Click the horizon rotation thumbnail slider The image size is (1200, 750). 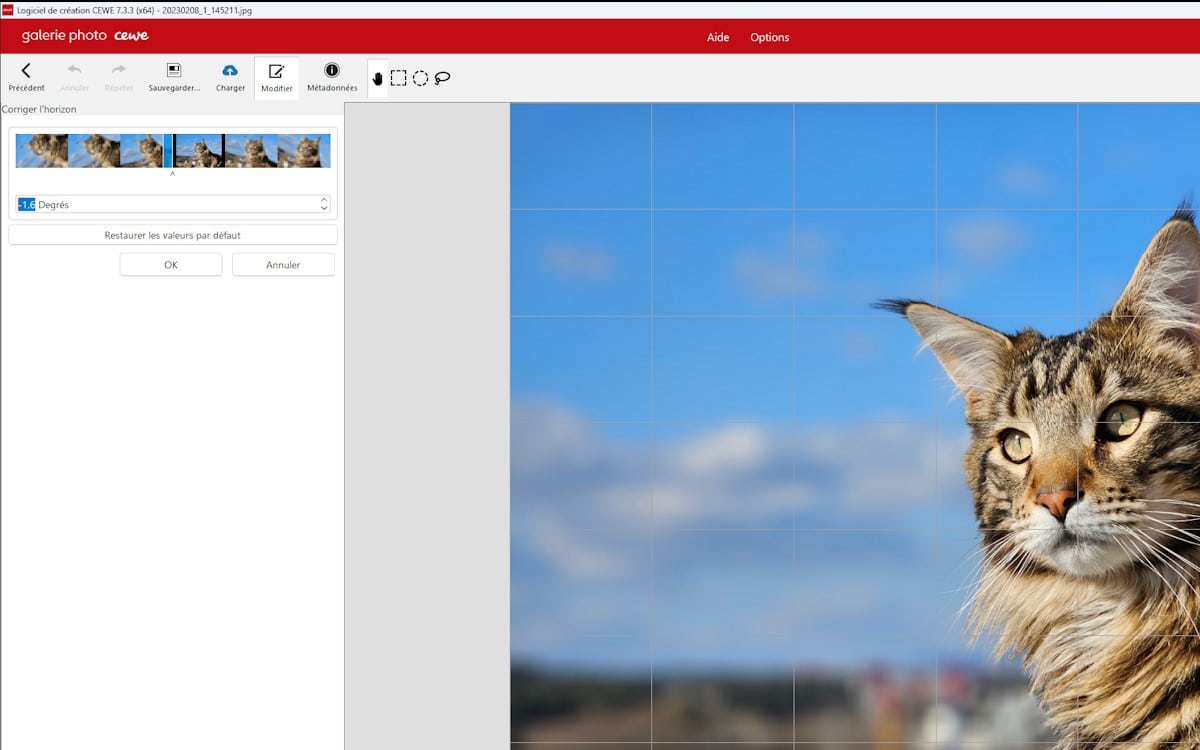click(x=173, y=151)
